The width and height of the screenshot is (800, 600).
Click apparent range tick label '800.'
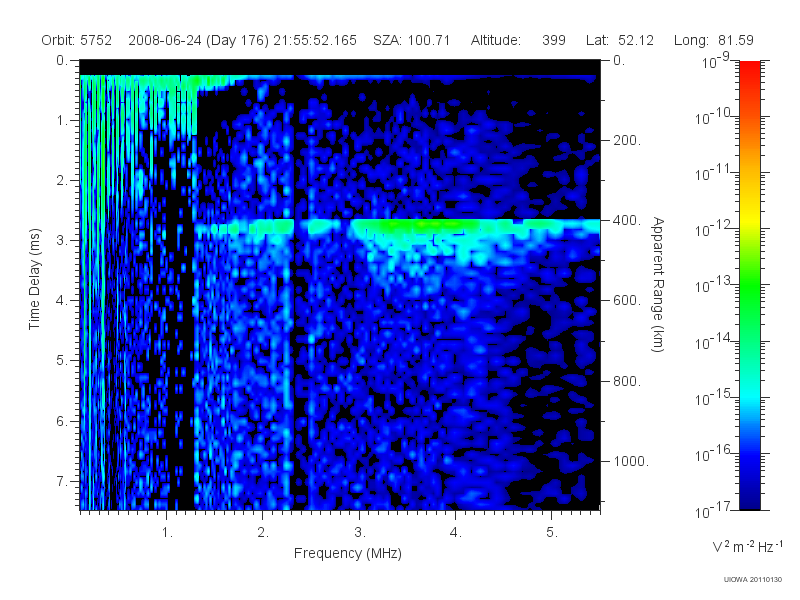pos(627,381)
